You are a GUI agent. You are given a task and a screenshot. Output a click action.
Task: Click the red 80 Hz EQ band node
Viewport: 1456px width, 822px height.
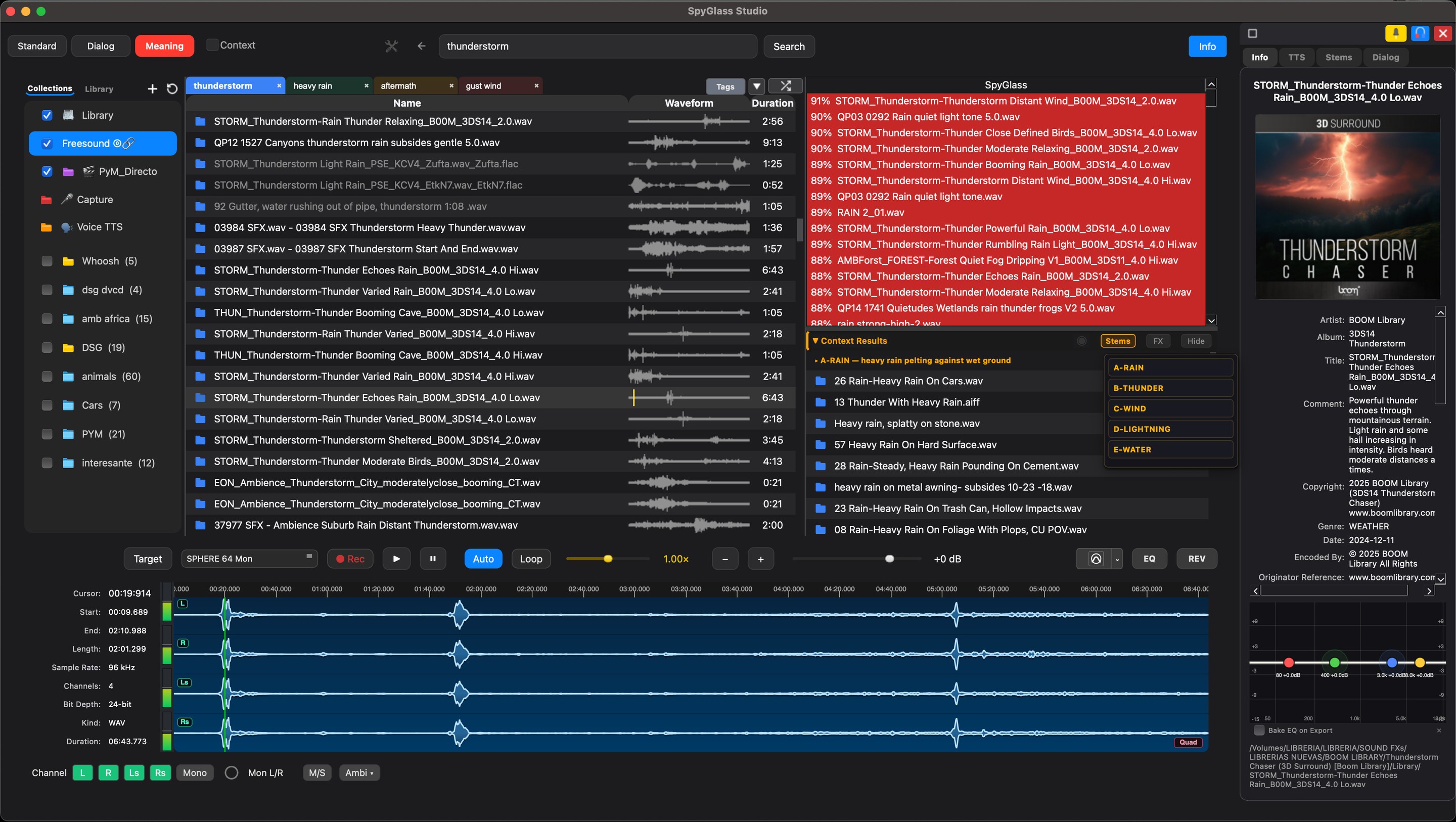(1289, 662)
